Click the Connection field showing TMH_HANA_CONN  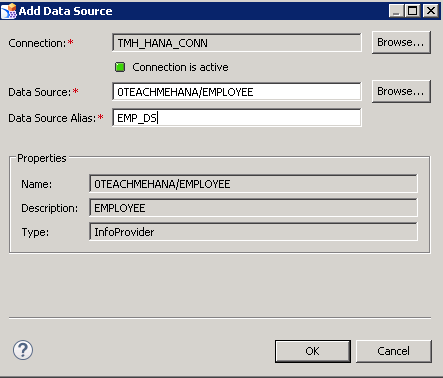pos(237,43)
